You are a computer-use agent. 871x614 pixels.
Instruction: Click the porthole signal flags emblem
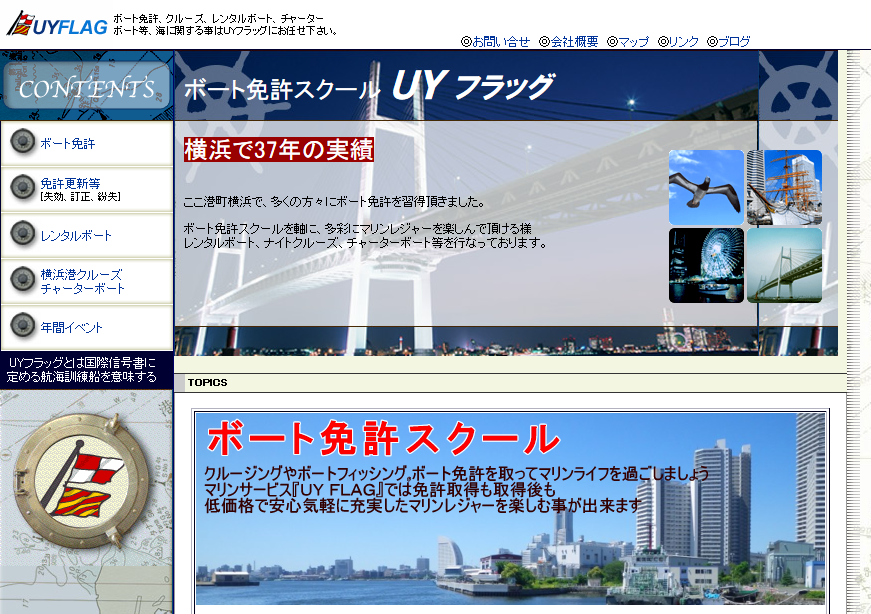81,481
